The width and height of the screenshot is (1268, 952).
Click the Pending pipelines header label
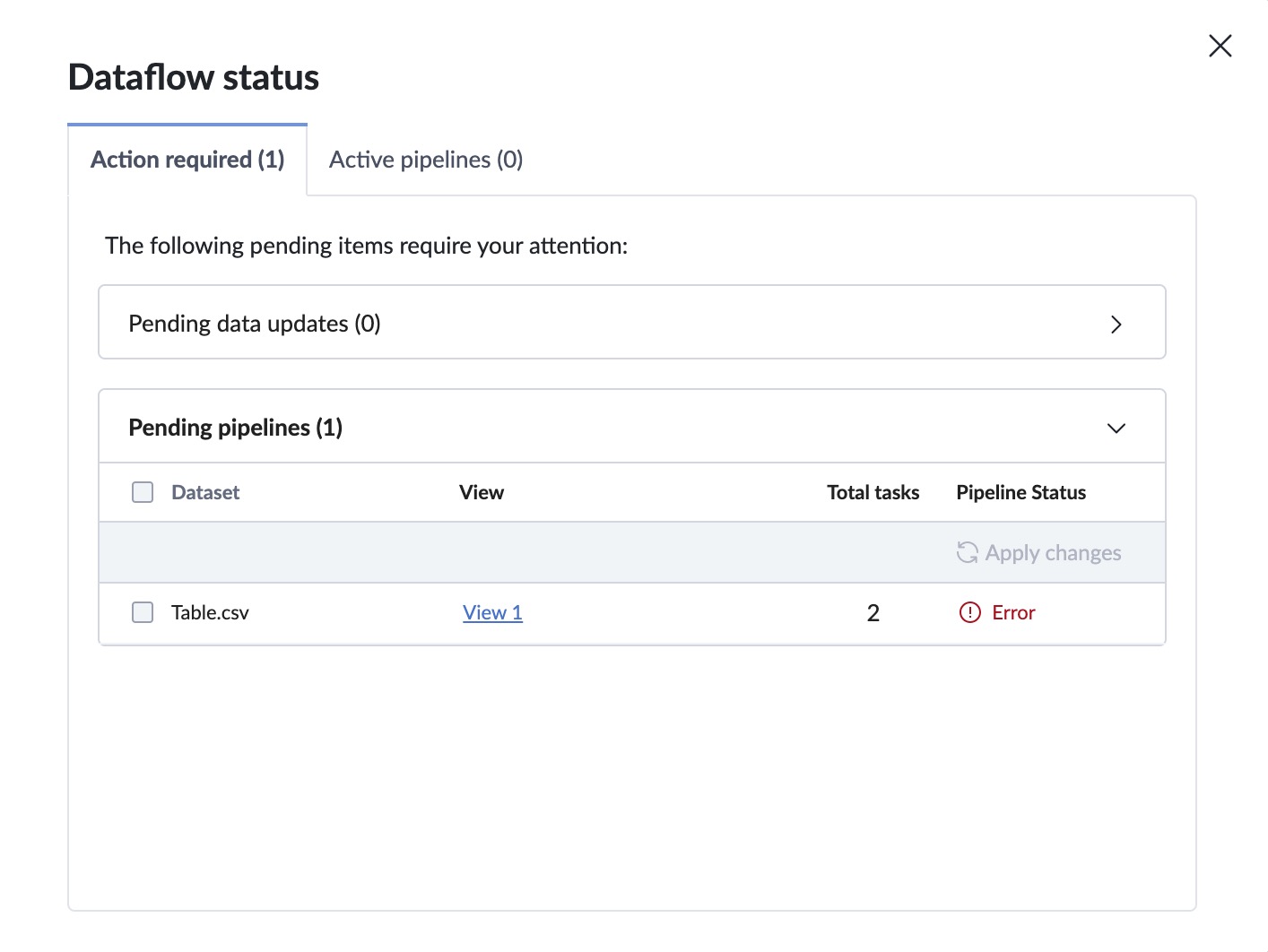click(x=235, y=427)
